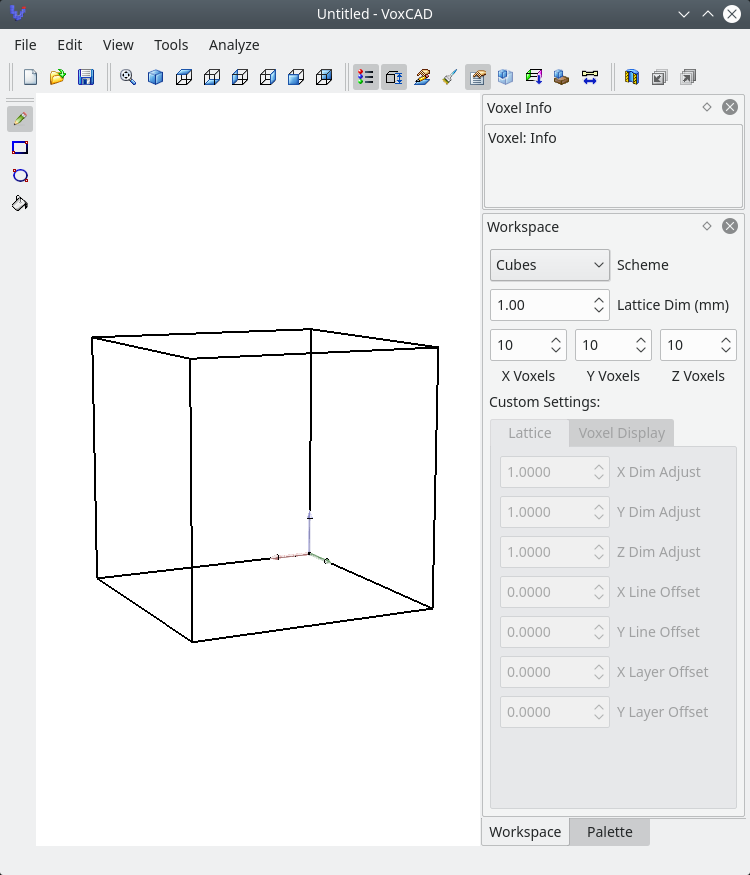Image resolution: width=750 pixels, height=875 pixels.
Task: Float the Workspace panel
Action: [x=707, y=226]
